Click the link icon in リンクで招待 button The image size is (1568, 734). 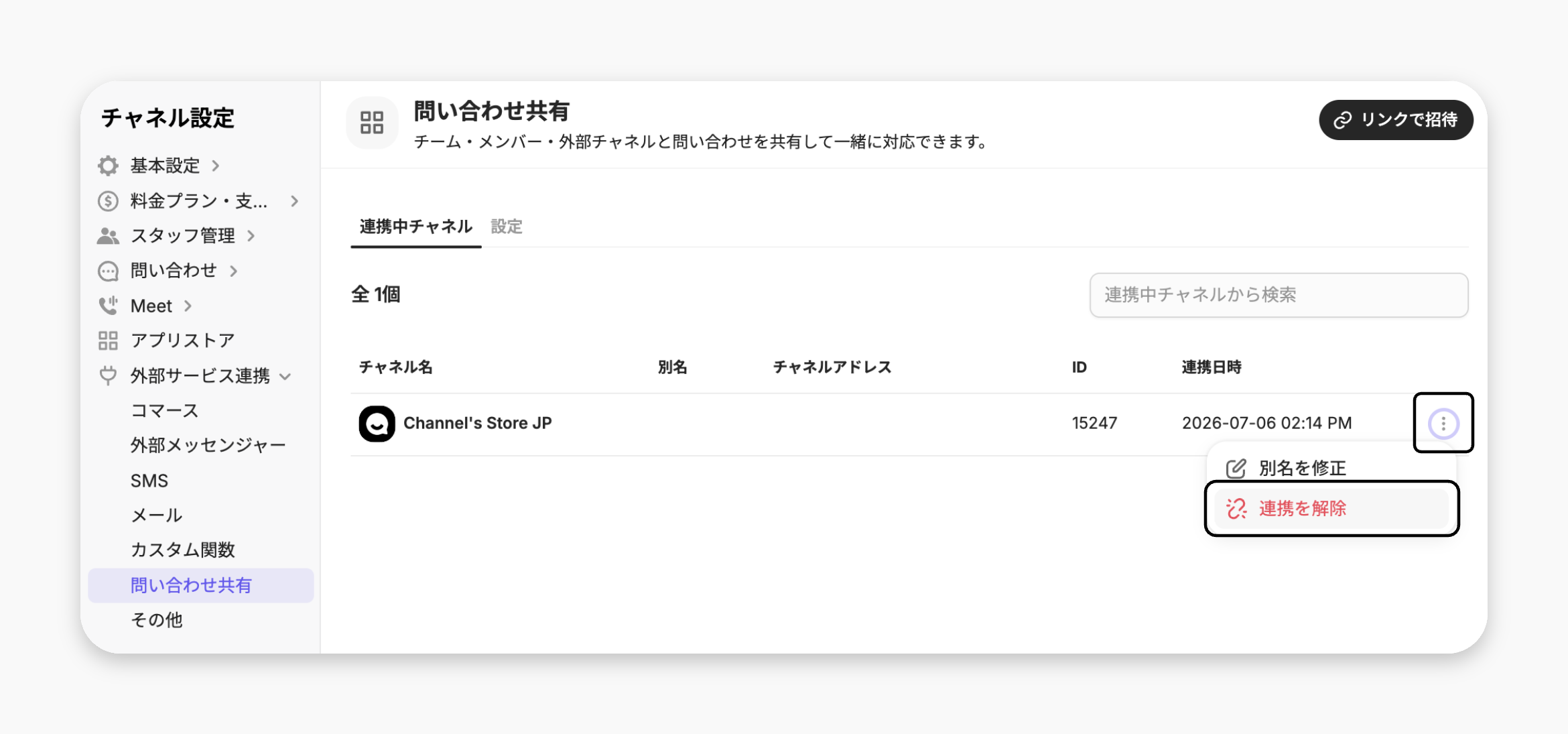1343,120
